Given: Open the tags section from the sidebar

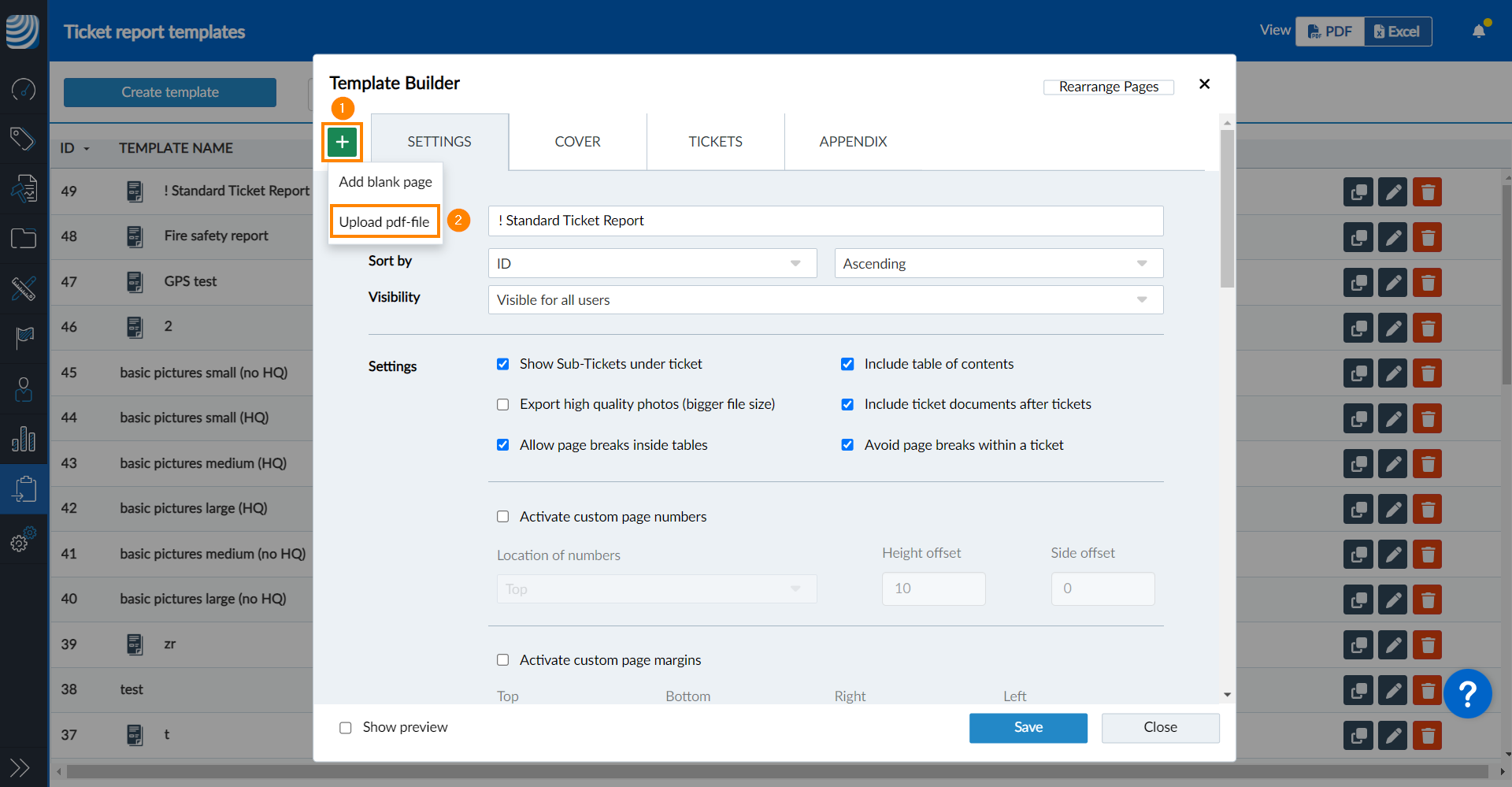Looking at the screenshot, I should tap(24, 139).
